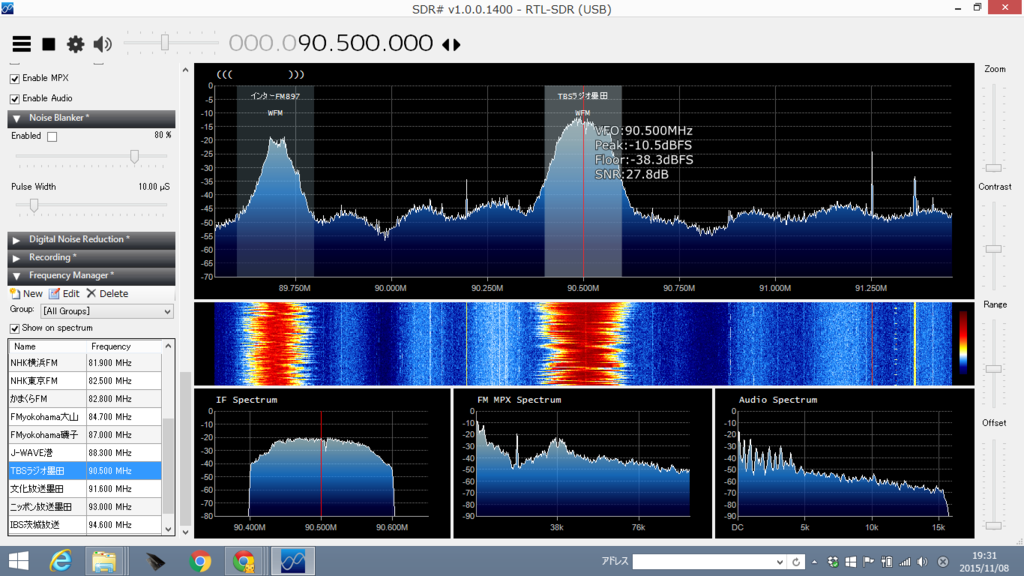This screenshot has height=576, width=1024.
Task: Mute audio with the speaker icon
Action: click(103, 44)
